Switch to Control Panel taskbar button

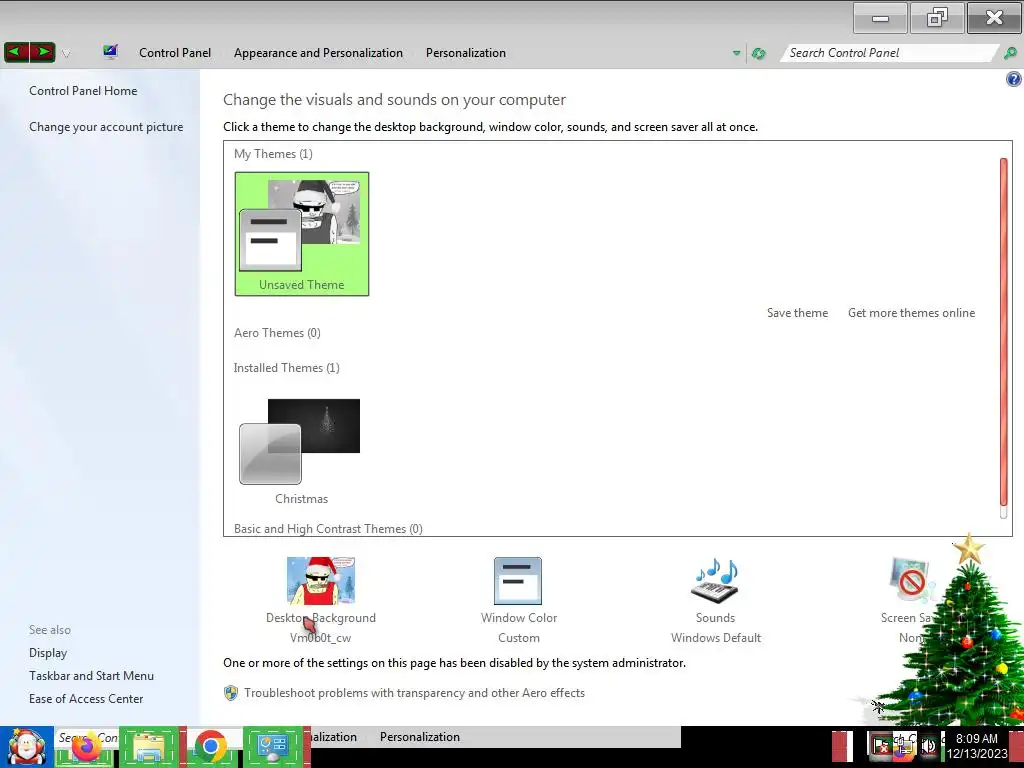[x=273, y=747]
